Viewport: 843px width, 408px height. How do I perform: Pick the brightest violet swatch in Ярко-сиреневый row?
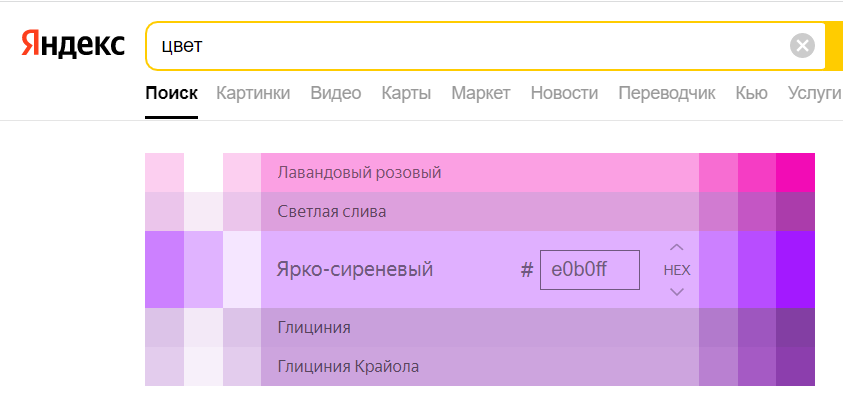(x=796, y=269)
